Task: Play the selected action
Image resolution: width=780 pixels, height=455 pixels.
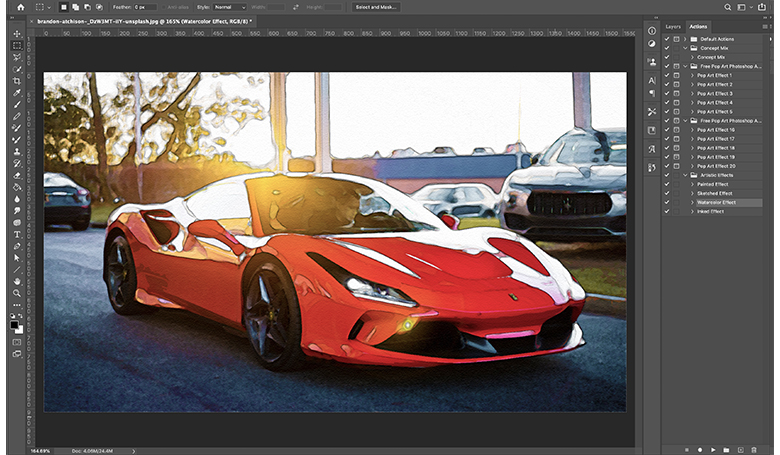Action: pos(713,450)
